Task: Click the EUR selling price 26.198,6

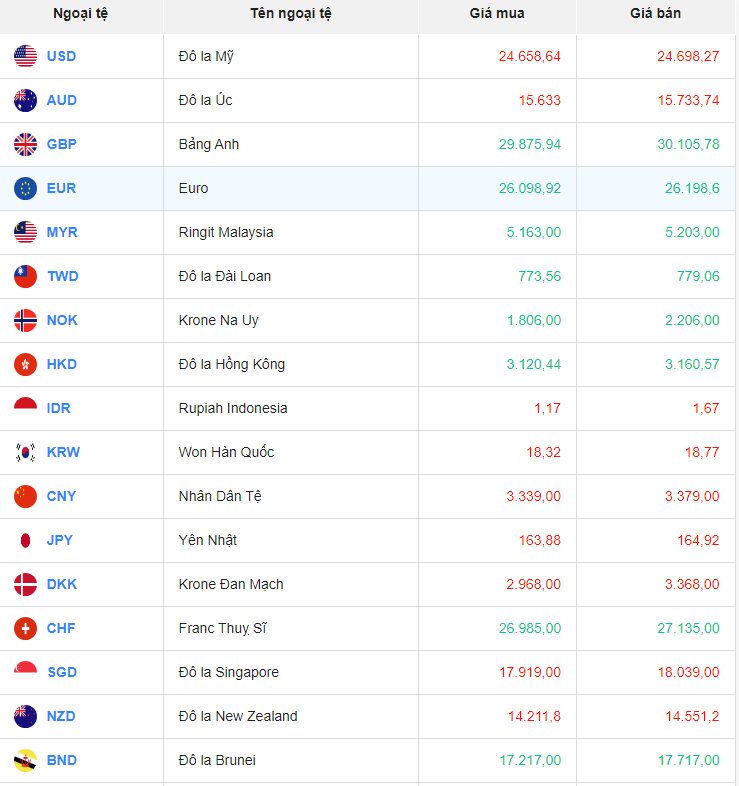Action: pos(688,188)
